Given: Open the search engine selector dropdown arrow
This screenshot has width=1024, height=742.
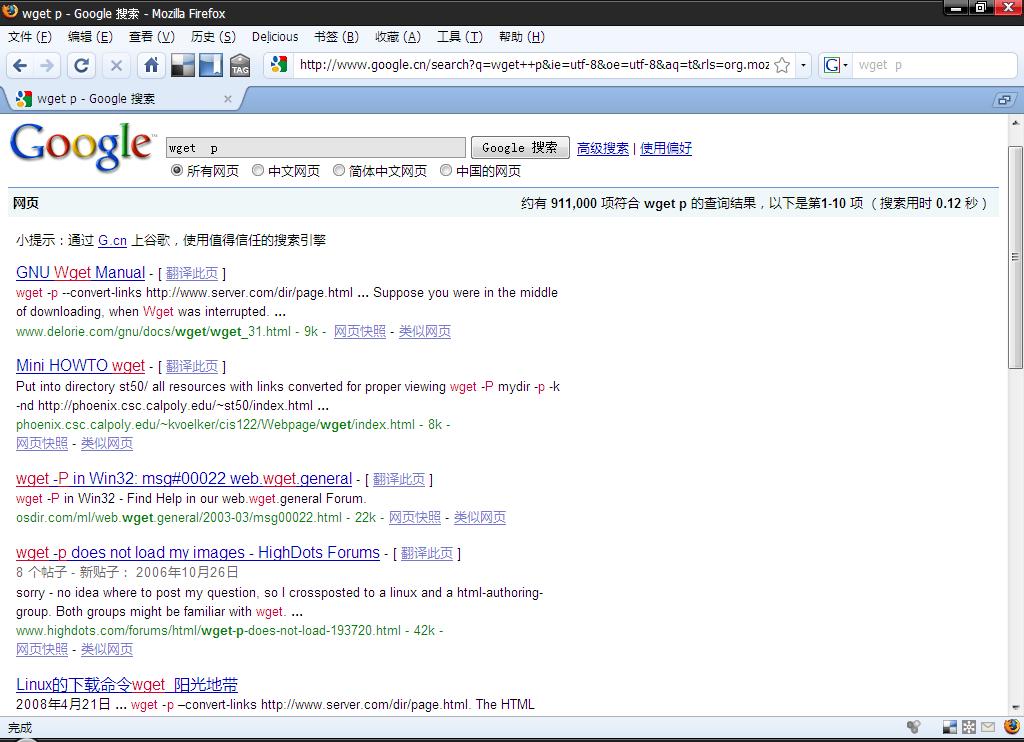Looking at the screenshot, I should coord(846,65).
